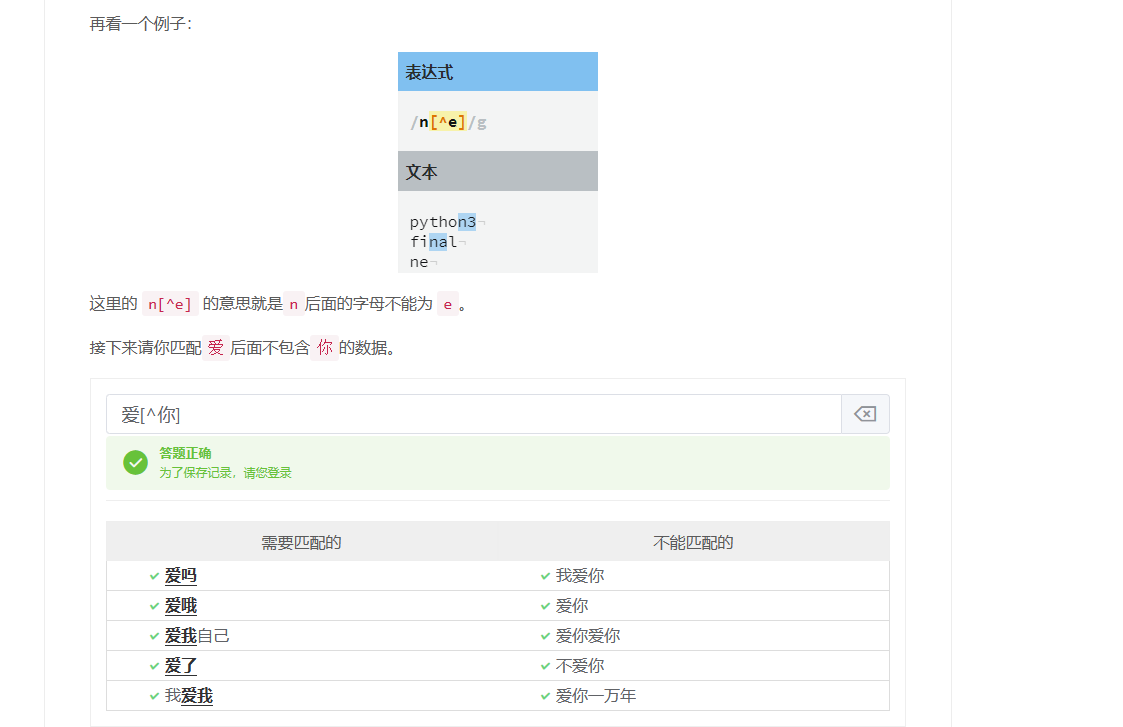The image size is (1123, 727).
Task: Open the 为了保存记录，请您登录 login link
Action: 225,473
